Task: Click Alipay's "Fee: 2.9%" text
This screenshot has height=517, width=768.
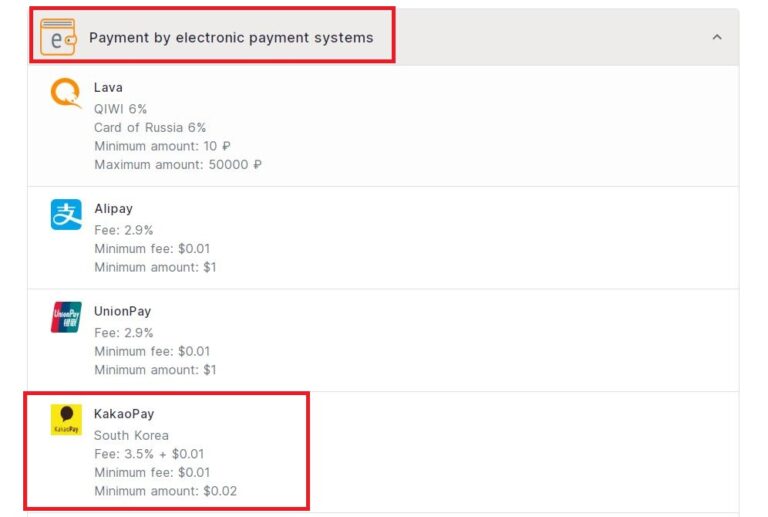Action: tap(124, 230)
